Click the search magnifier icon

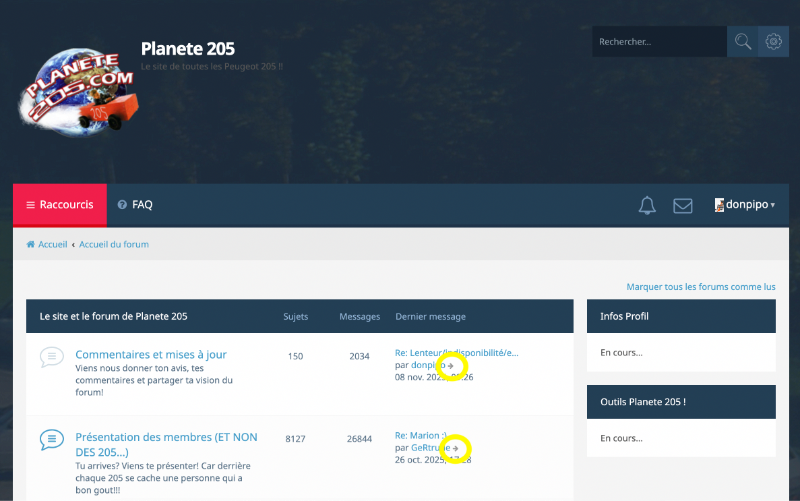tap(742, 42)
